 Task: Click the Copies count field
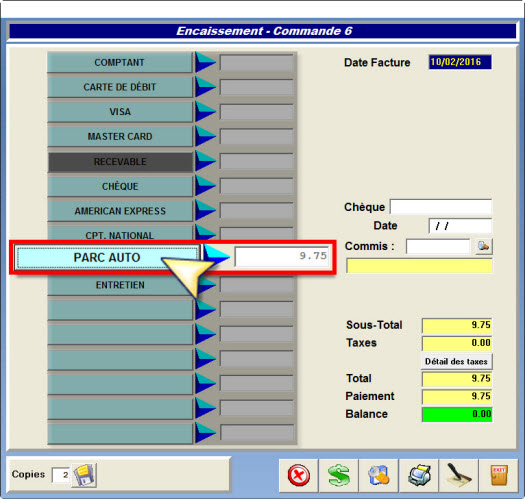coord(61,475)
